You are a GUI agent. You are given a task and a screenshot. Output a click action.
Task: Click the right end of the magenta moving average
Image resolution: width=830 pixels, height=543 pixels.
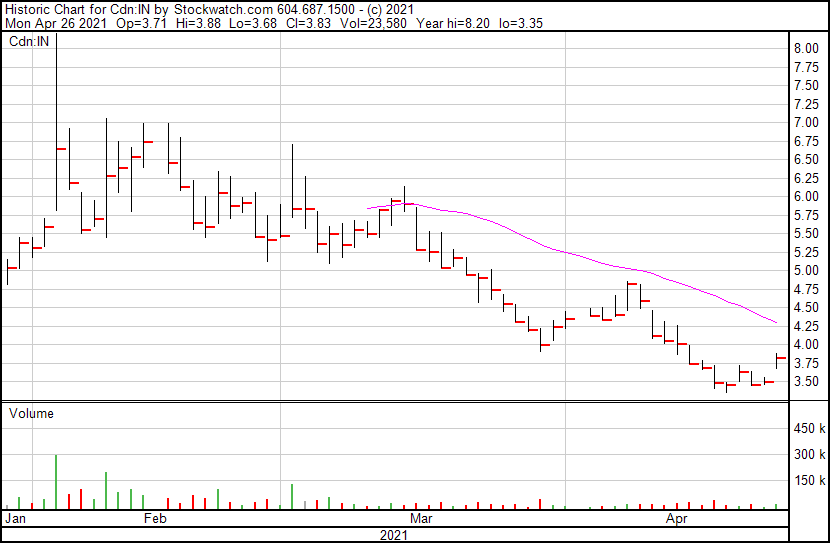click(776, 322)
